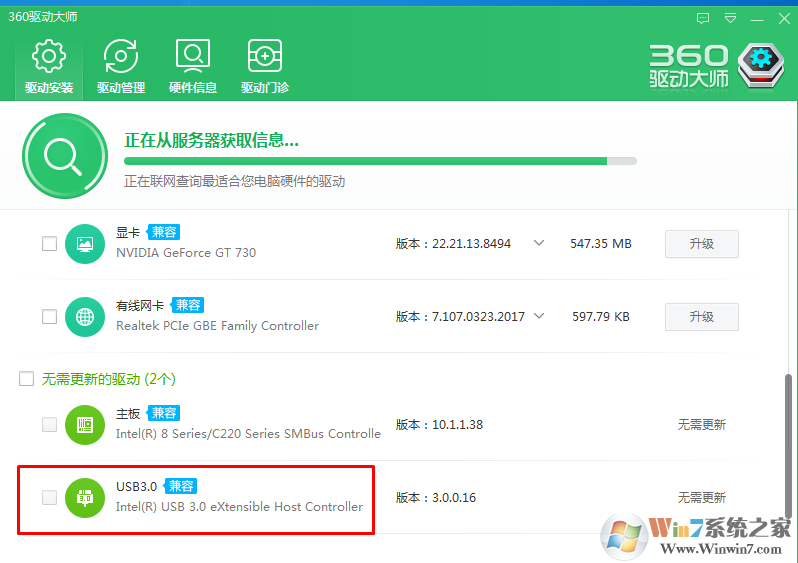Check the 无需更新的驱动 group checkbox

[26, 379]
